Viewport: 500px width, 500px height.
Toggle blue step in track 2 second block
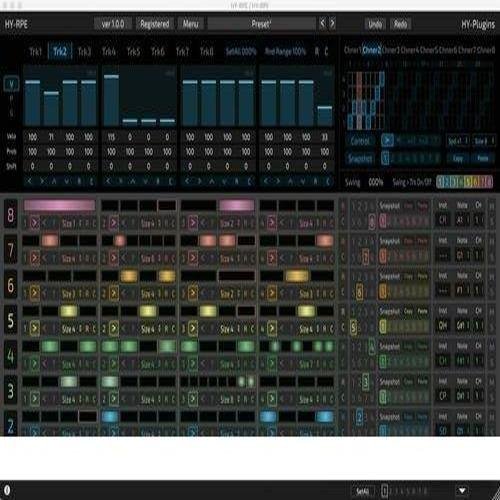110,417
